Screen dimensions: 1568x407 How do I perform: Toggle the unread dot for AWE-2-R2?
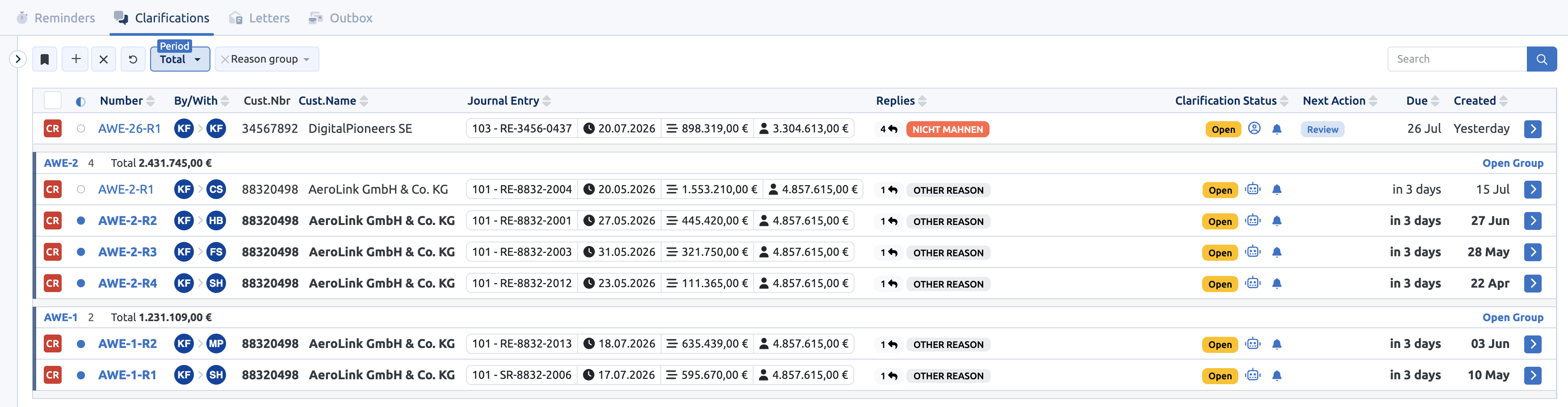point(80,220)
